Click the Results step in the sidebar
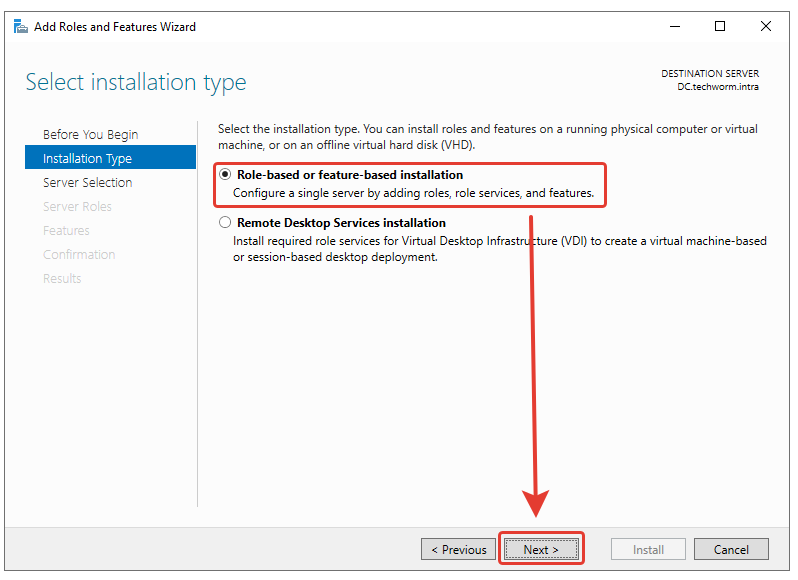The width and height of the screenshot is (798, 580). [x=62, y=279]
